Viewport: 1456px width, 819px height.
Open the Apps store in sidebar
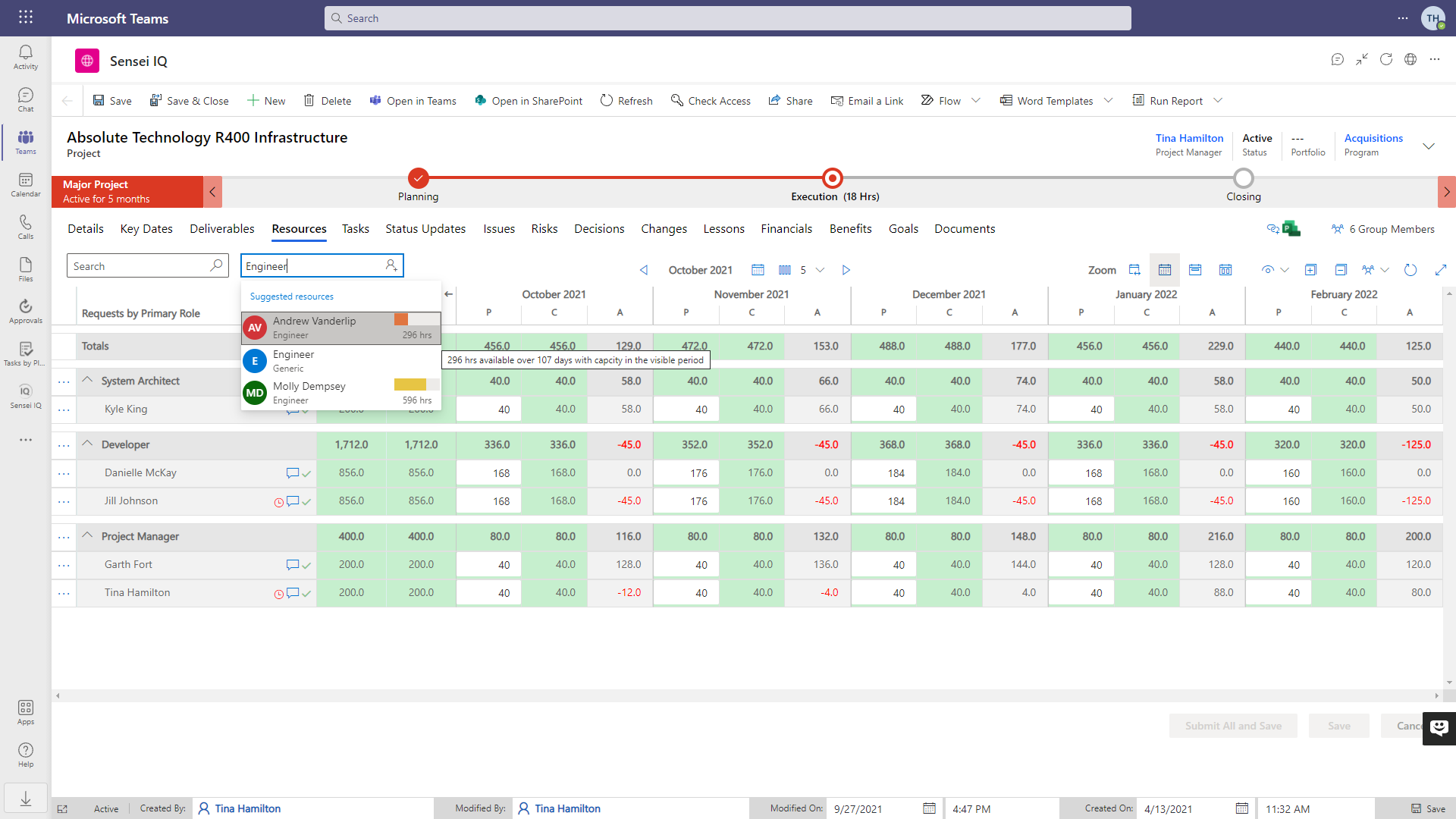[26, 712]
